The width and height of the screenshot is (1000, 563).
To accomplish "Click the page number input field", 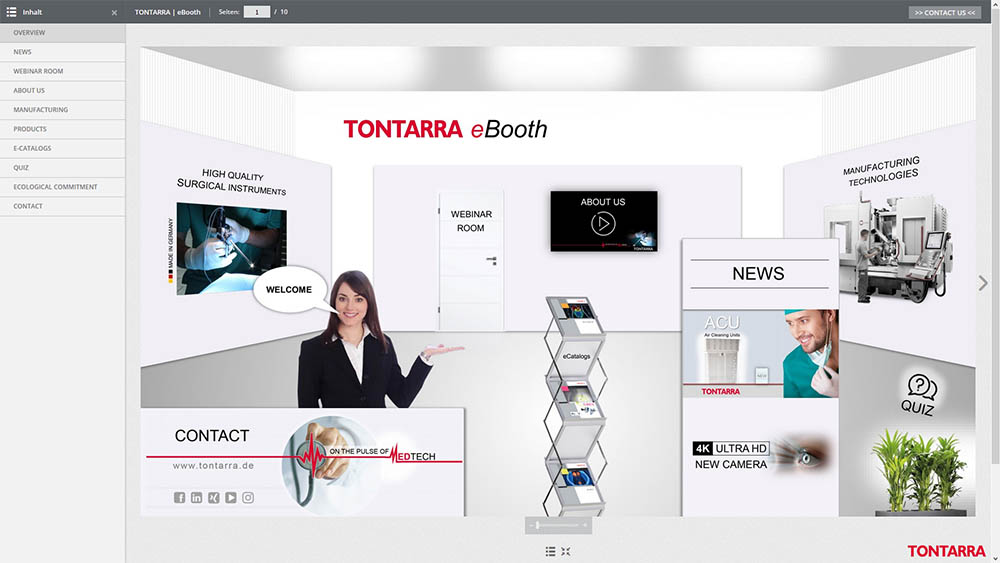I will tap(257, 12).
